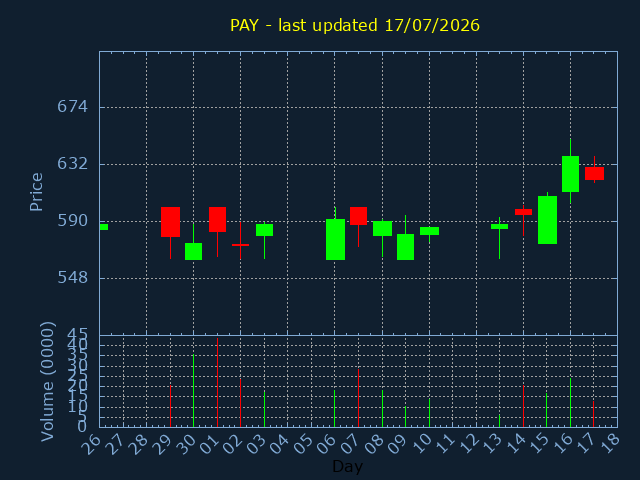Click the tallest red volume bar on day 01
Viewport: 640px width, 480px height.
217,382
